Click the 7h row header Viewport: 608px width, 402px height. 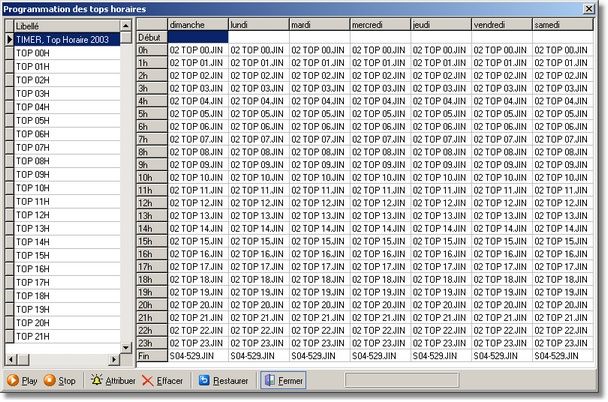click(x=152, y=139)
